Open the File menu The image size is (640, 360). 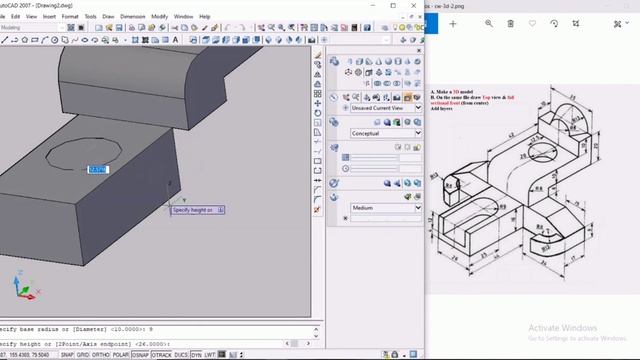tap(2, 17)
